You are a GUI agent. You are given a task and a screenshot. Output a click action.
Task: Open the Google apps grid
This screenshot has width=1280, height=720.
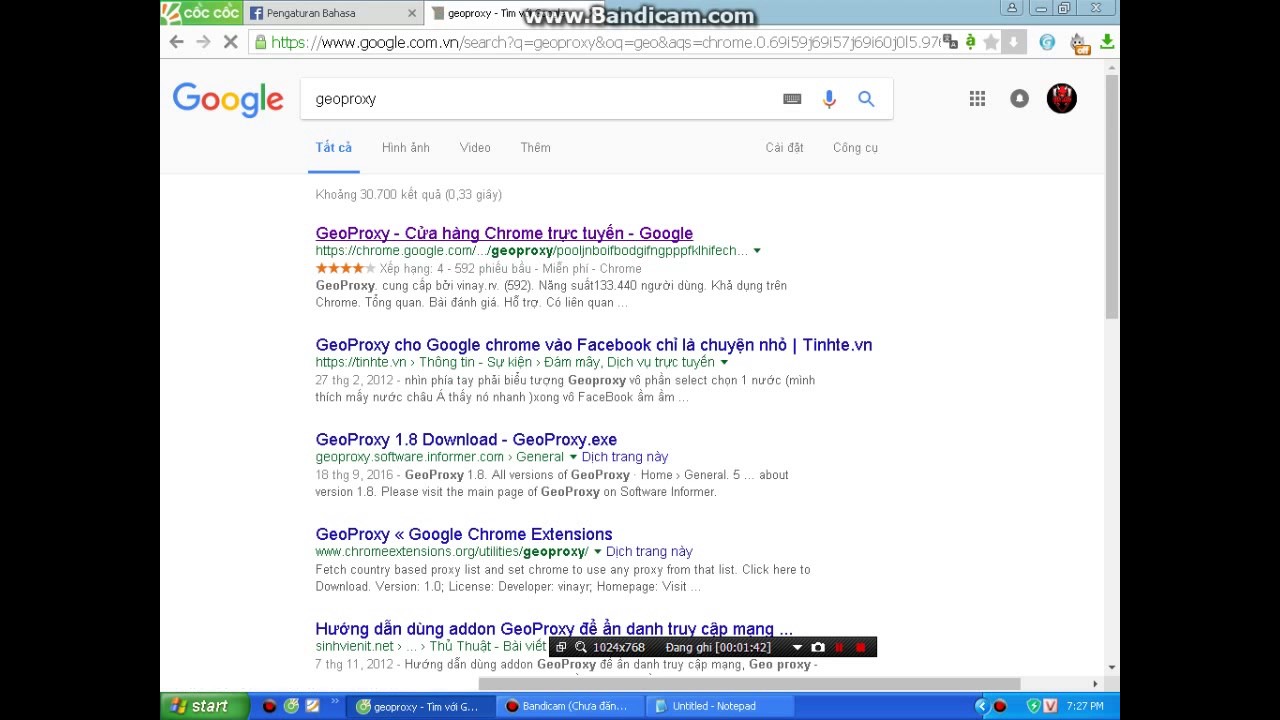(x=977, y=98)
